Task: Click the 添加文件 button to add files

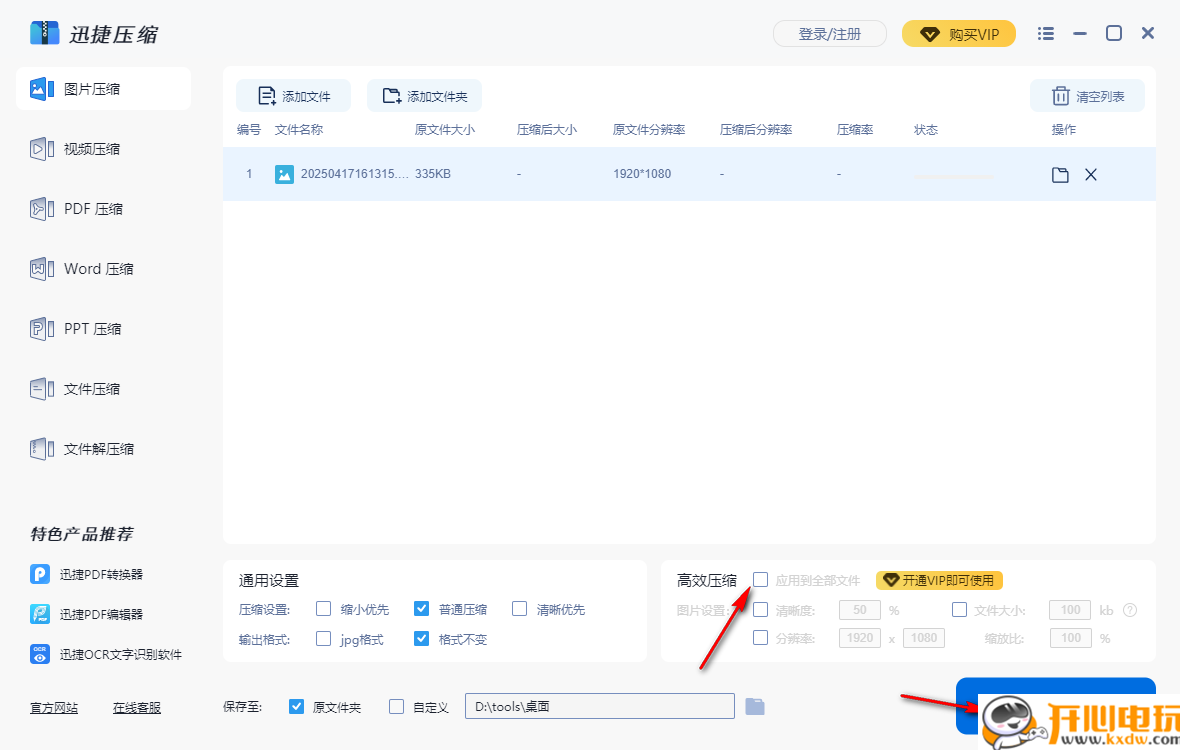Action: pyautogui.click(x=293, y=95)
